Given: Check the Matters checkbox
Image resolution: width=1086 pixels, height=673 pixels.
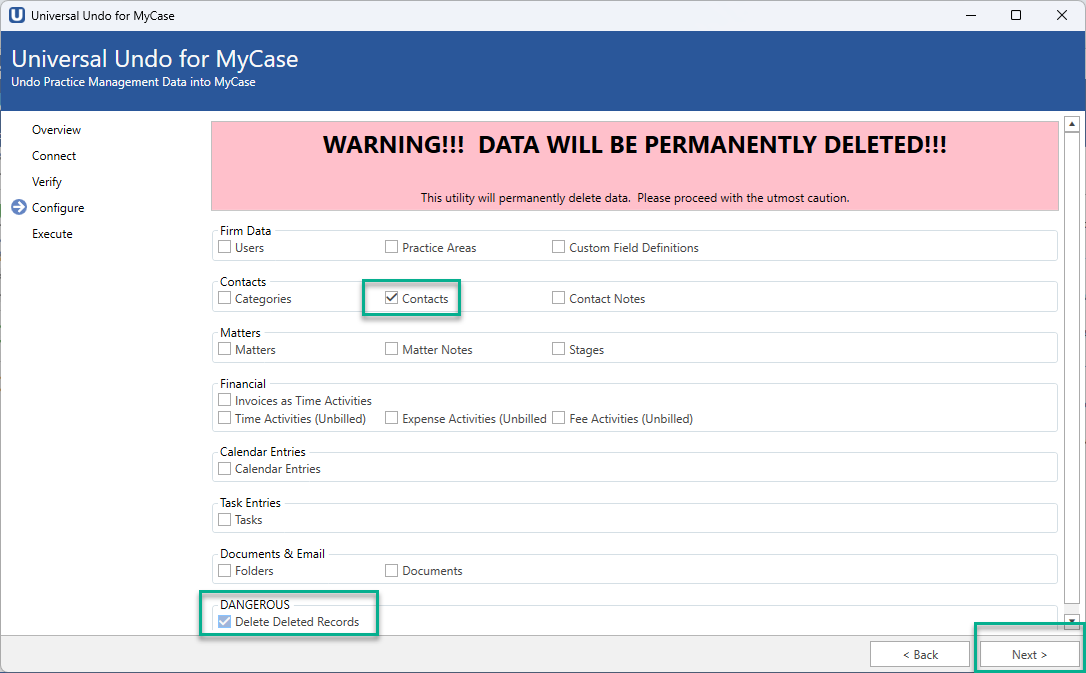Looking at the screenshot, I should 224,349.
